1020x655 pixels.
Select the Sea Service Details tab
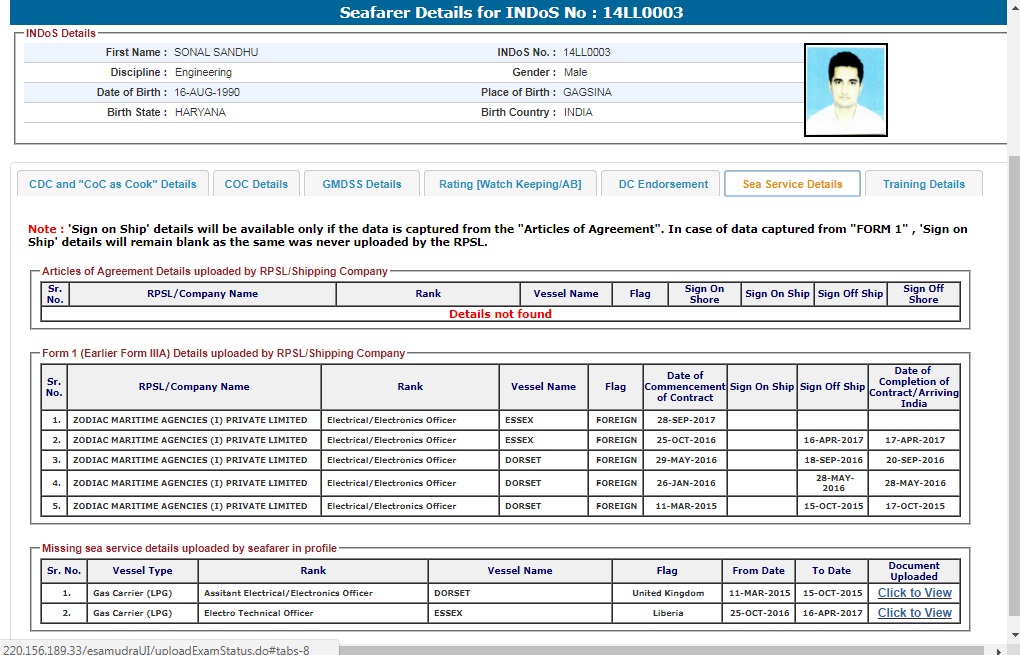point(792,184)
